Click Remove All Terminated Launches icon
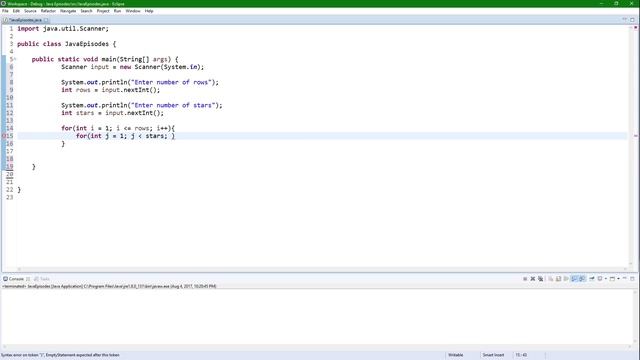This screenshot has width=640, height=360. point(540,279)
